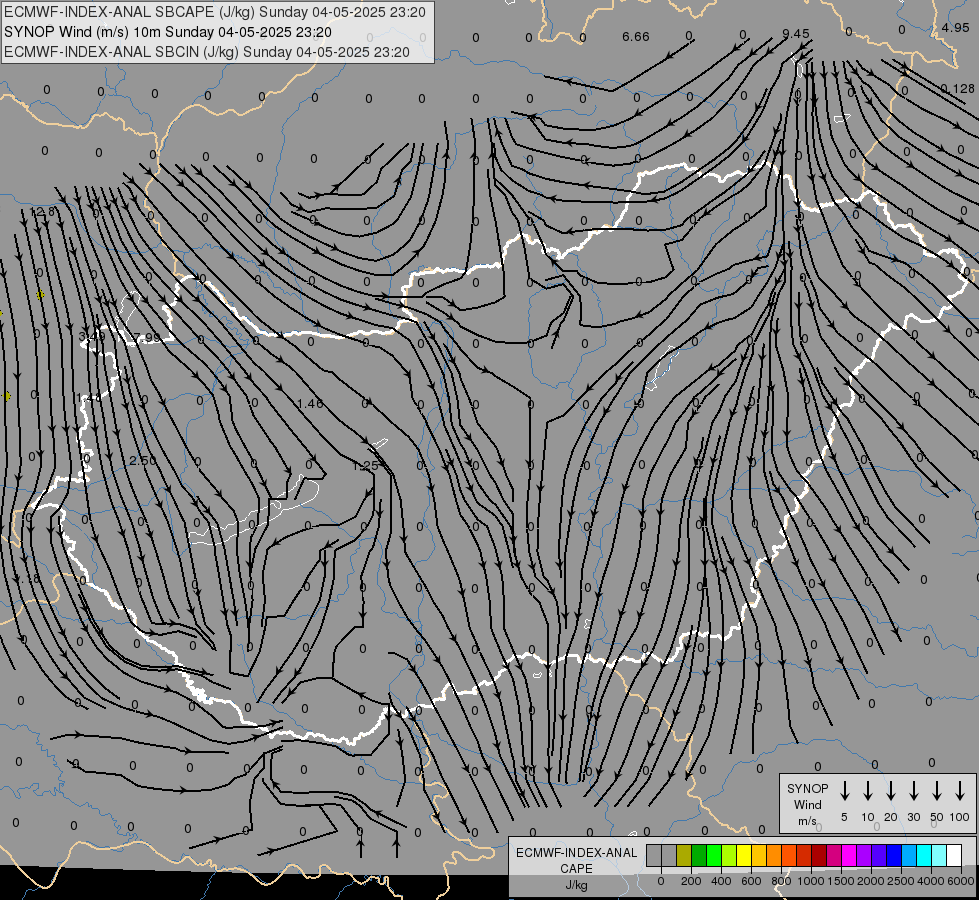Click the 800 tick label in CAPE legend

point(781,881)
